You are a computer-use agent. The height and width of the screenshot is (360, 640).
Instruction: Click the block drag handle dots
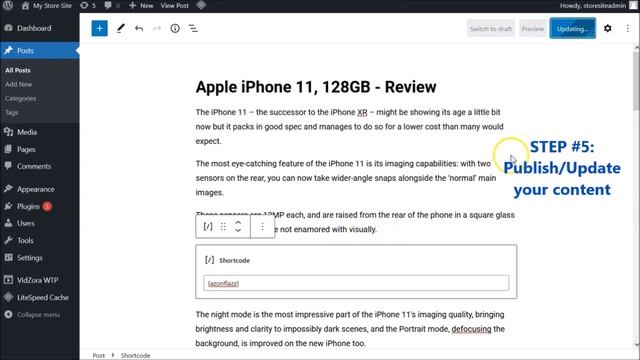(x=223, y=227)
